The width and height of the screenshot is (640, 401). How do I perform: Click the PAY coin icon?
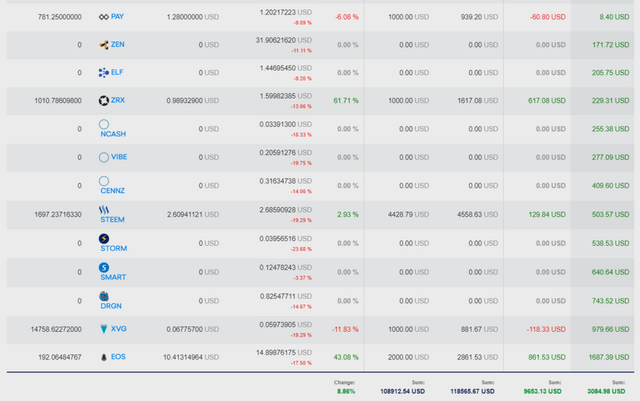104,17
